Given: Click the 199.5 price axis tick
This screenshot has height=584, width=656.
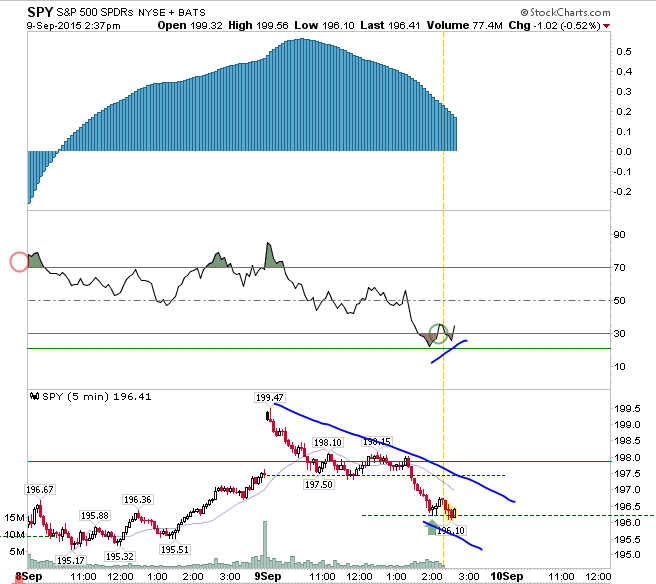Looking at the screenshot, I should [x=627, y=409].
